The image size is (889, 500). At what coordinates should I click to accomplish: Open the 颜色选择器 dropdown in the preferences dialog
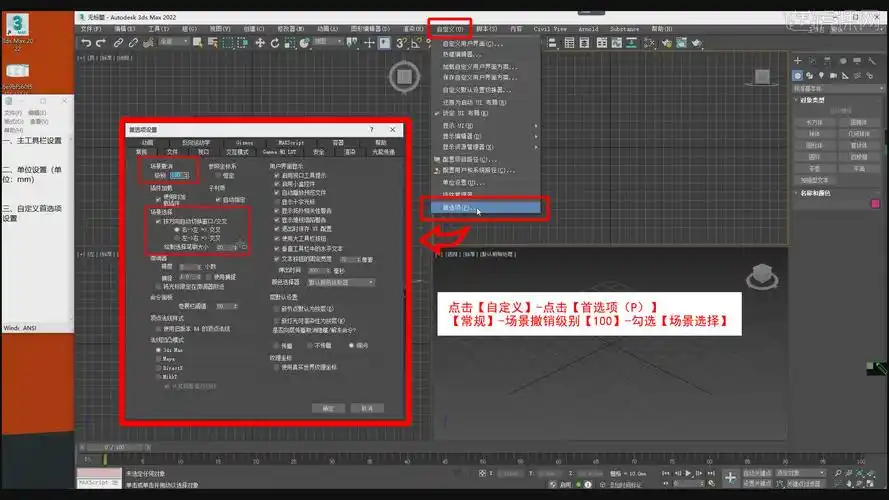click(x=341, y=282)
